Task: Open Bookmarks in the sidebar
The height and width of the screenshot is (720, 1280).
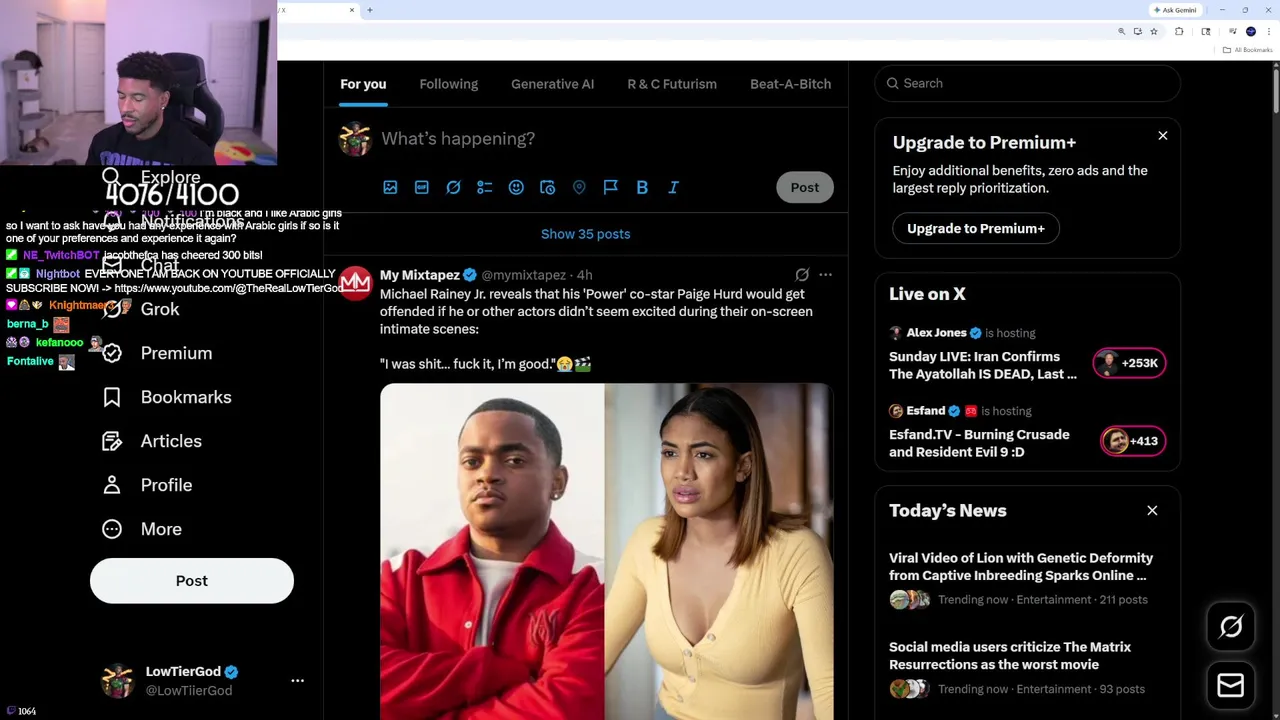Action: pyautogui.click(x=167, y=397)
